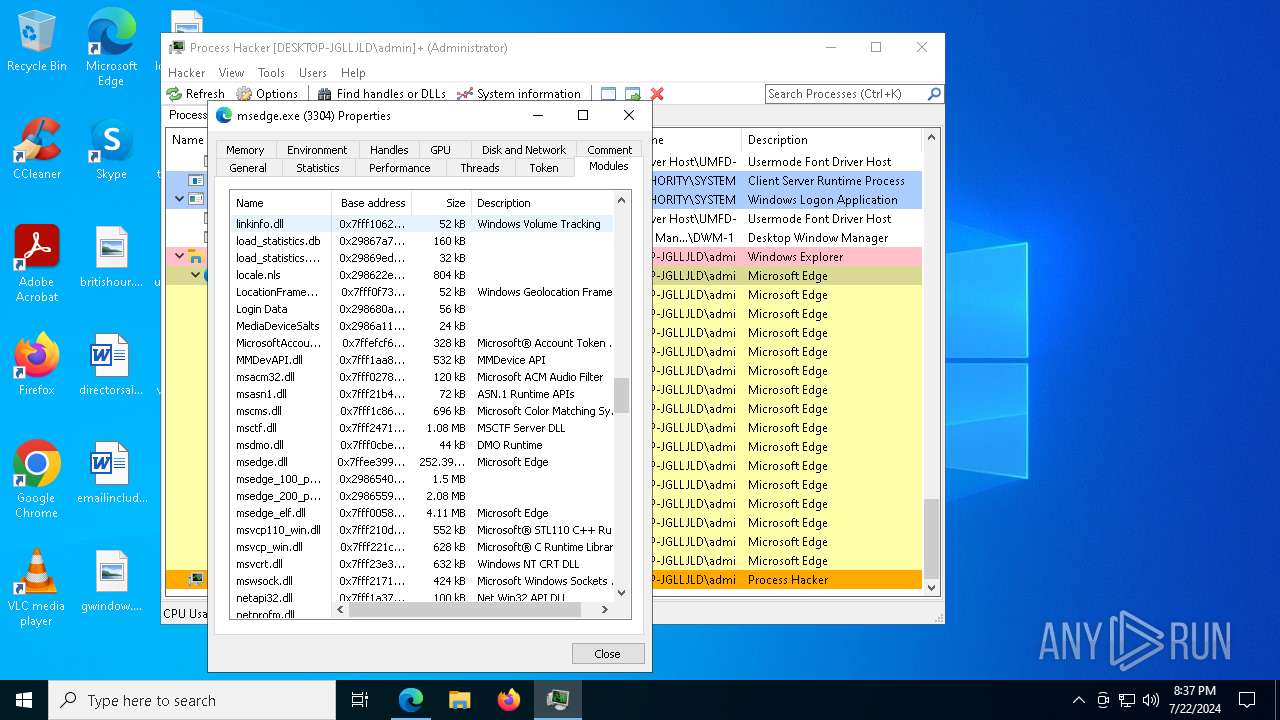Sort modules by the Name column header
The width and height of the screenshot is (1280, 720).
point(281,203)
